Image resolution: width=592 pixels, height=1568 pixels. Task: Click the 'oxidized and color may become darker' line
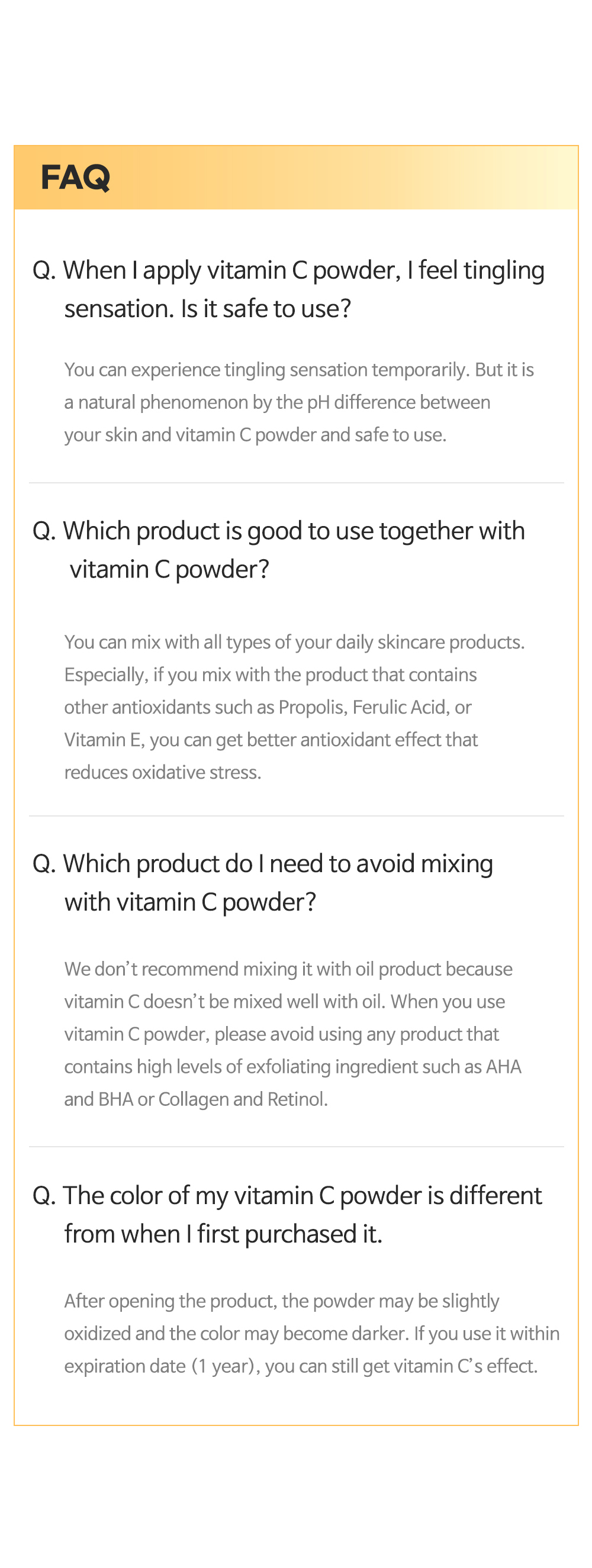click(x=312, y=1333)
